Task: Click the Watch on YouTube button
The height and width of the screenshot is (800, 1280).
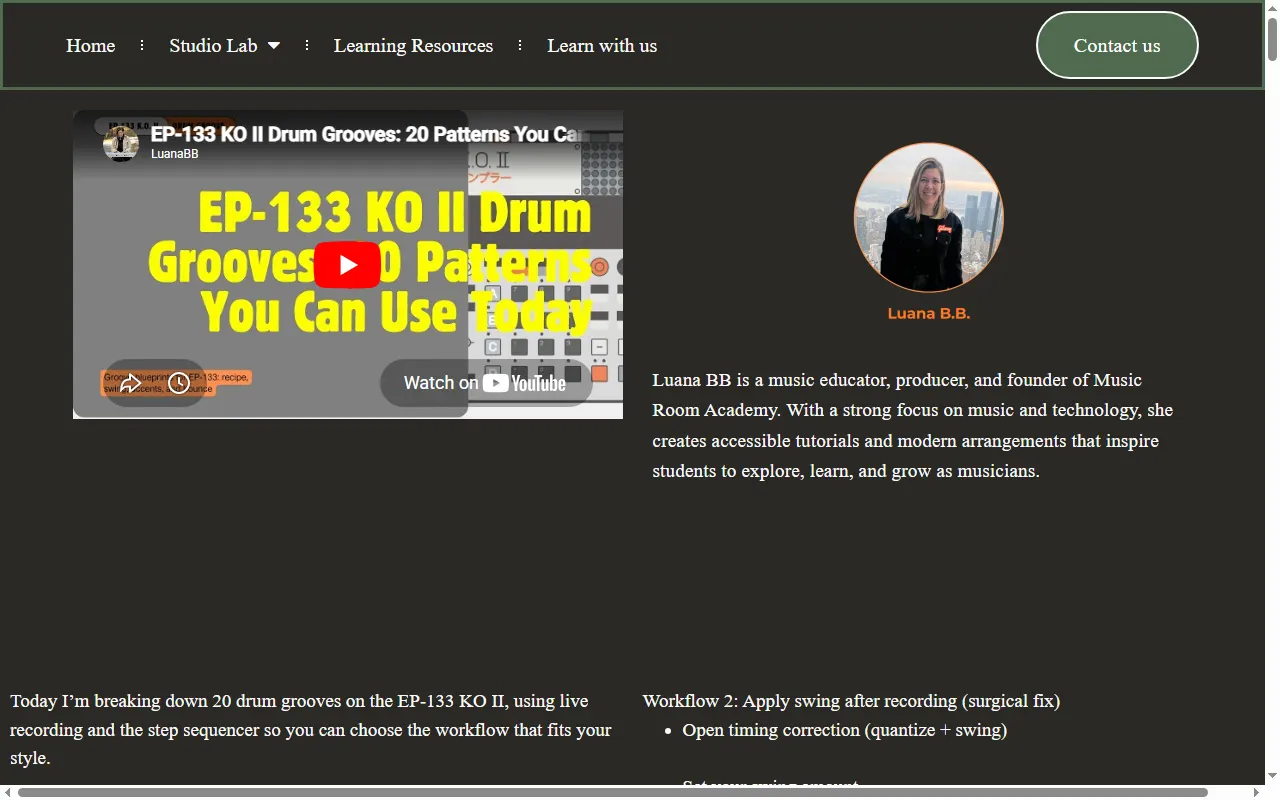Action: (x=485, y=383)
